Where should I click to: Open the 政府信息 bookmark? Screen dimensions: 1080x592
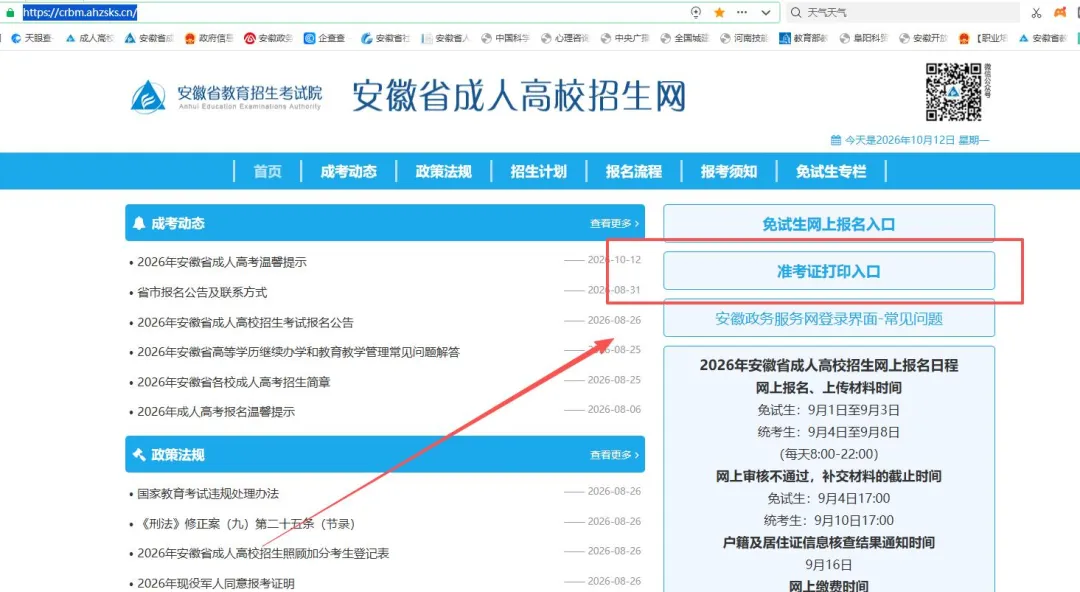[209, 39]
